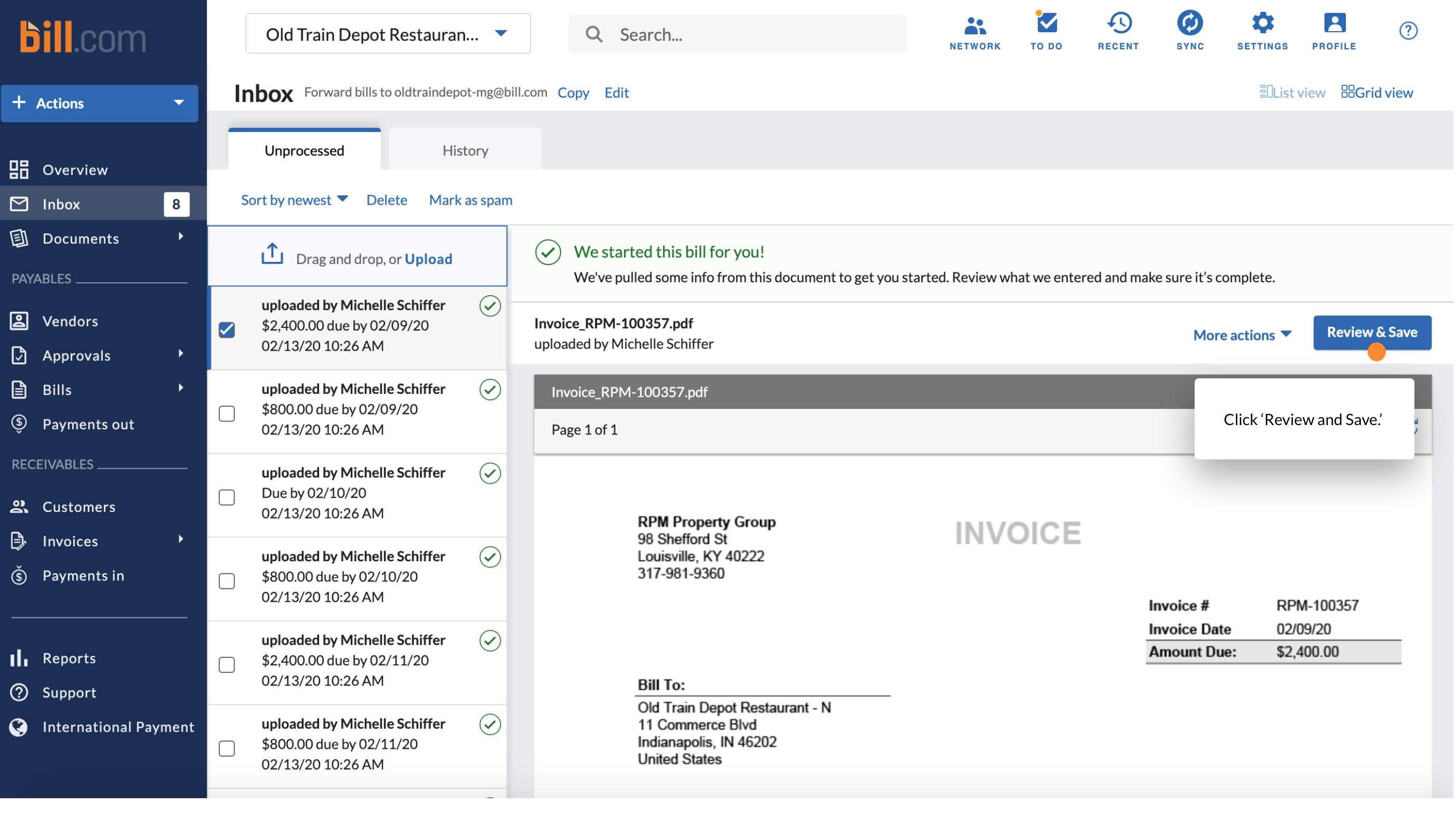This screenshot has height=819, width=1456.
Task: Switch to Grid view
Action: pyautogui.click(x=1377, y=92)
